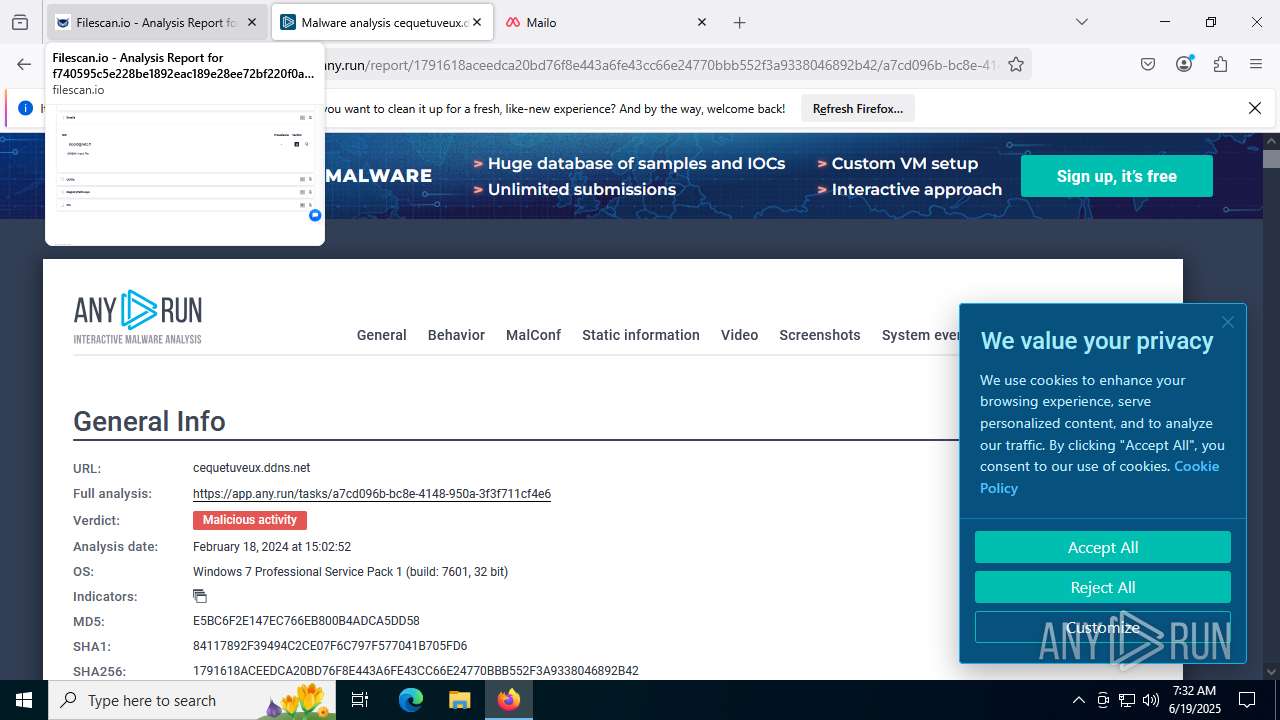
Task: Show hidden system tray icons
Action: 1078,700
